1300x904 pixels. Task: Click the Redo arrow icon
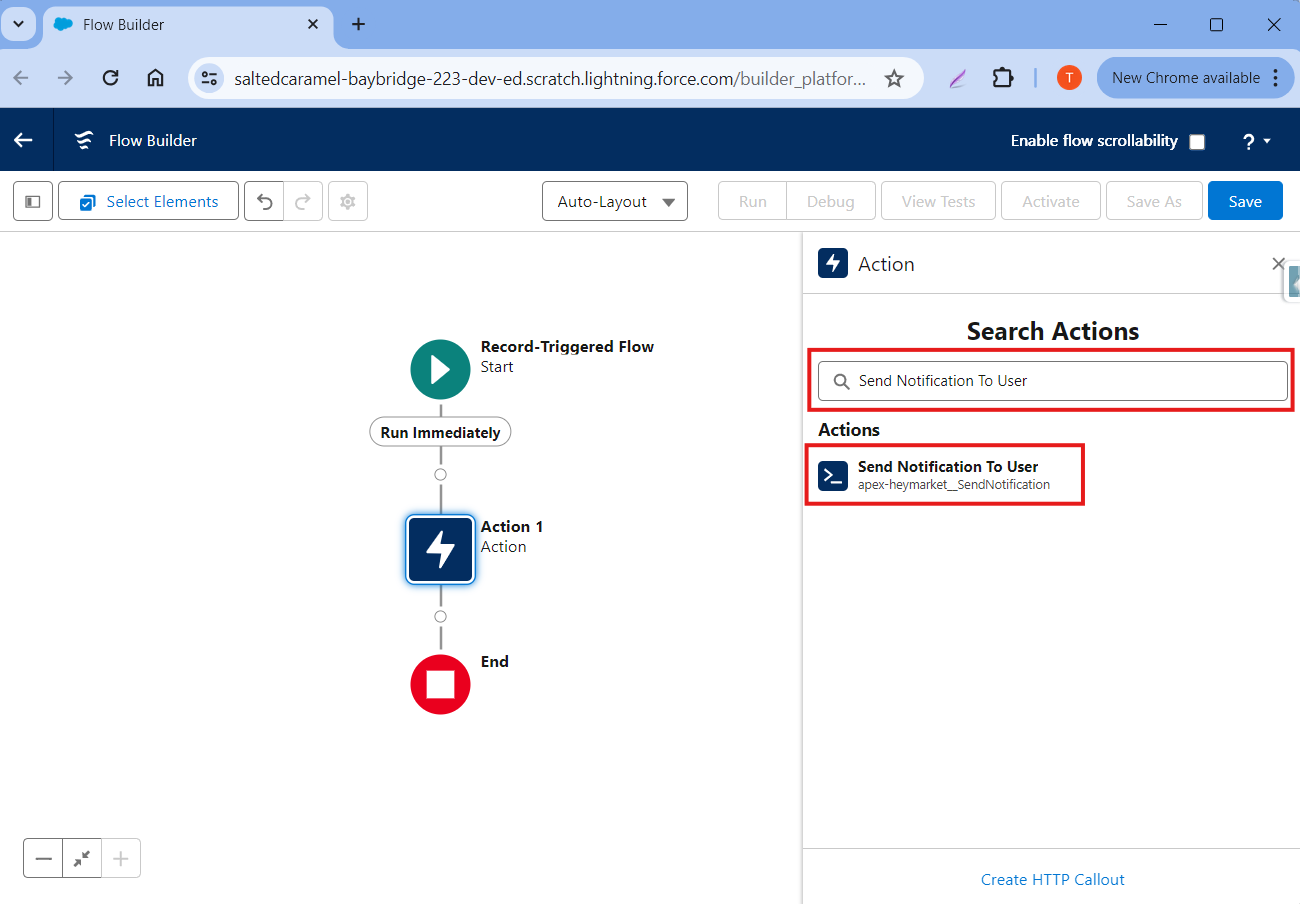[x=303, y=201]
